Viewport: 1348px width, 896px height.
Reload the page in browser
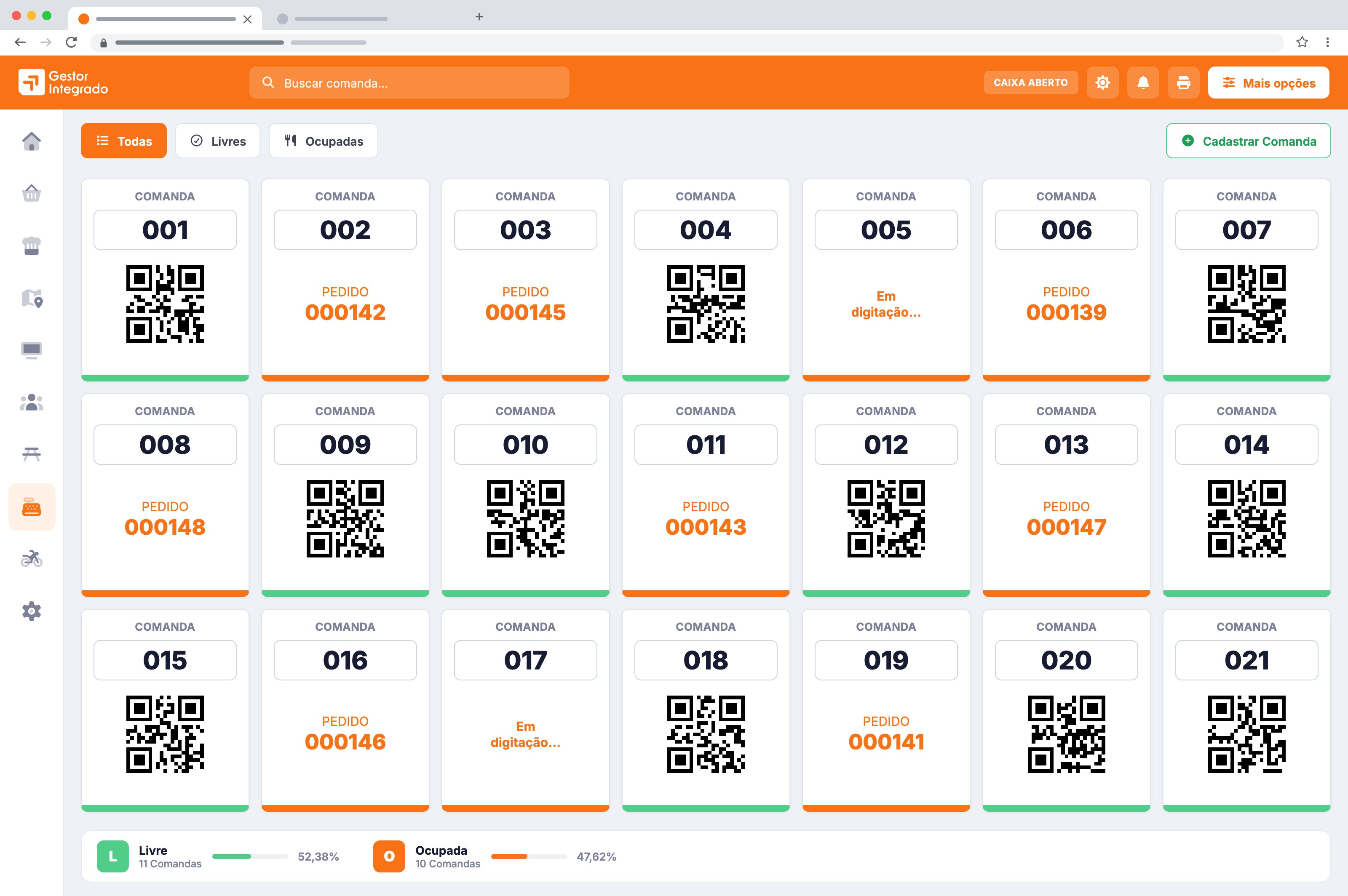pyautogui.click(x=71, y=42)
